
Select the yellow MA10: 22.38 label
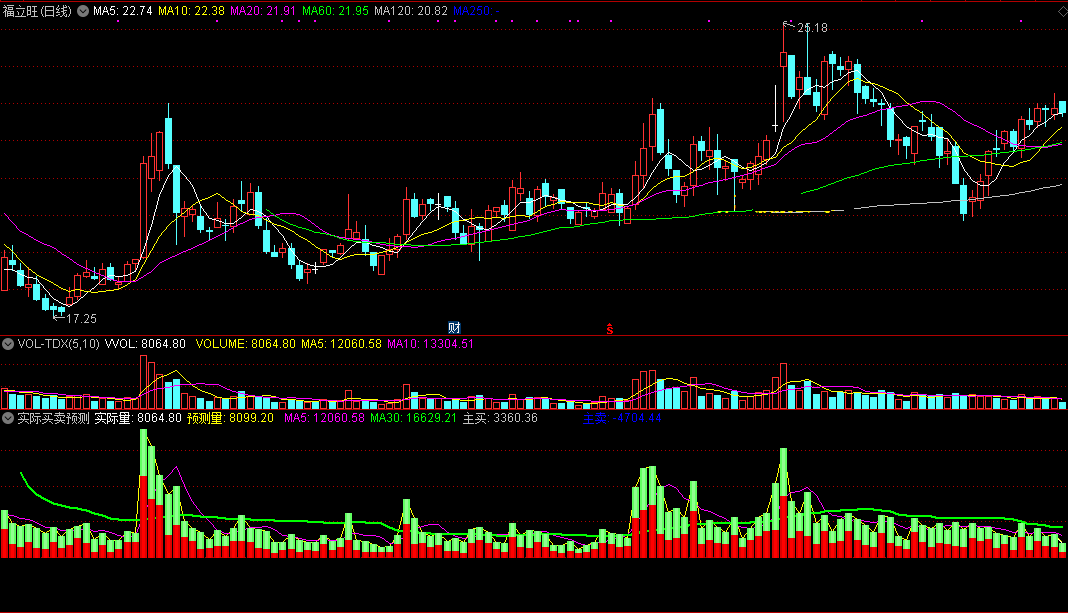coord(191,11)
